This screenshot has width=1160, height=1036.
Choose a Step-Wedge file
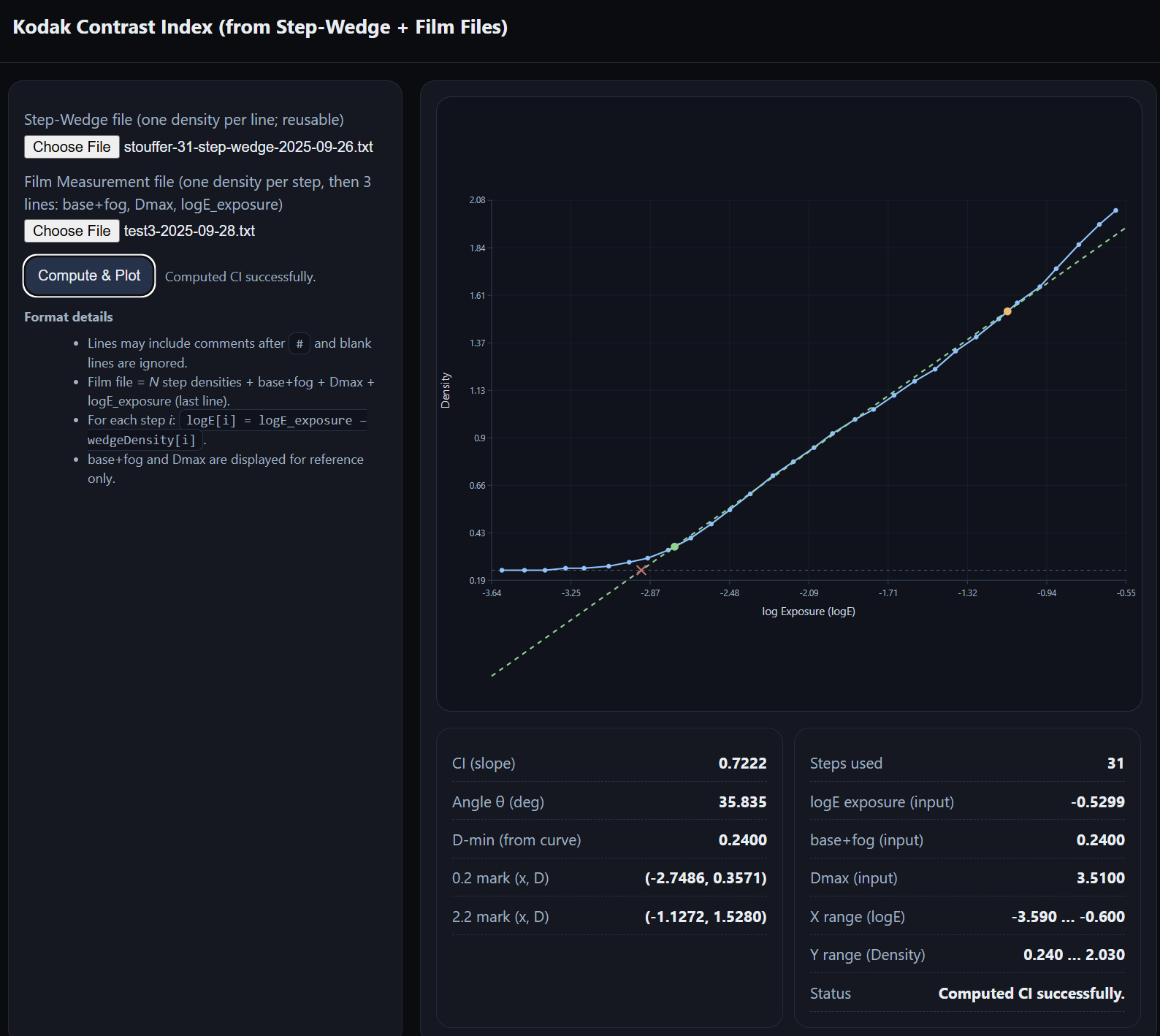click(x=72, y=147)
